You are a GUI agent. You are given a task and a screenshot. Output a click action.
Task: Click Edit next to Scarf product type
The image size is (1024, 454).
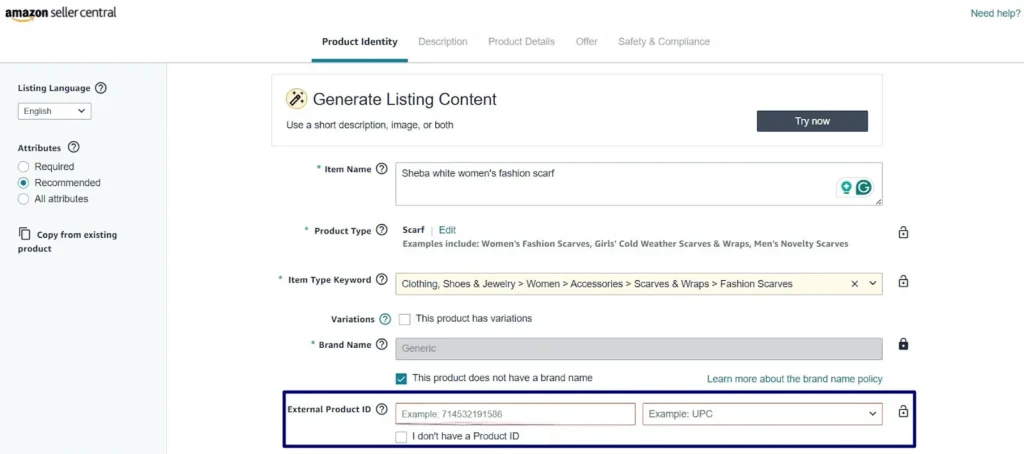pos(447,230)
